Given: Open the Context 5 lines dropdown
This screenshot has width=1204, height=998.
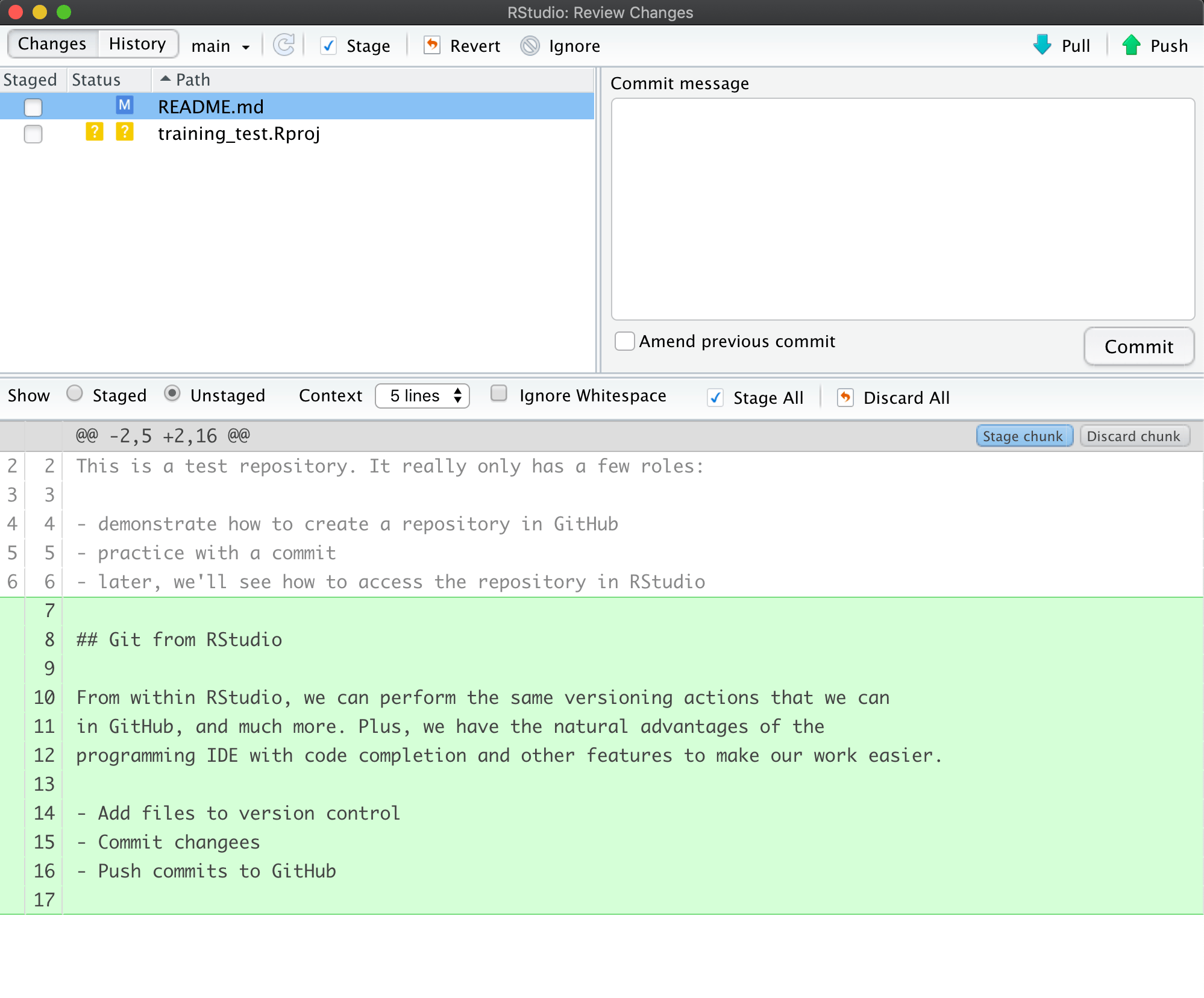Looking at the screenshot, I should (x=422, y=396).
